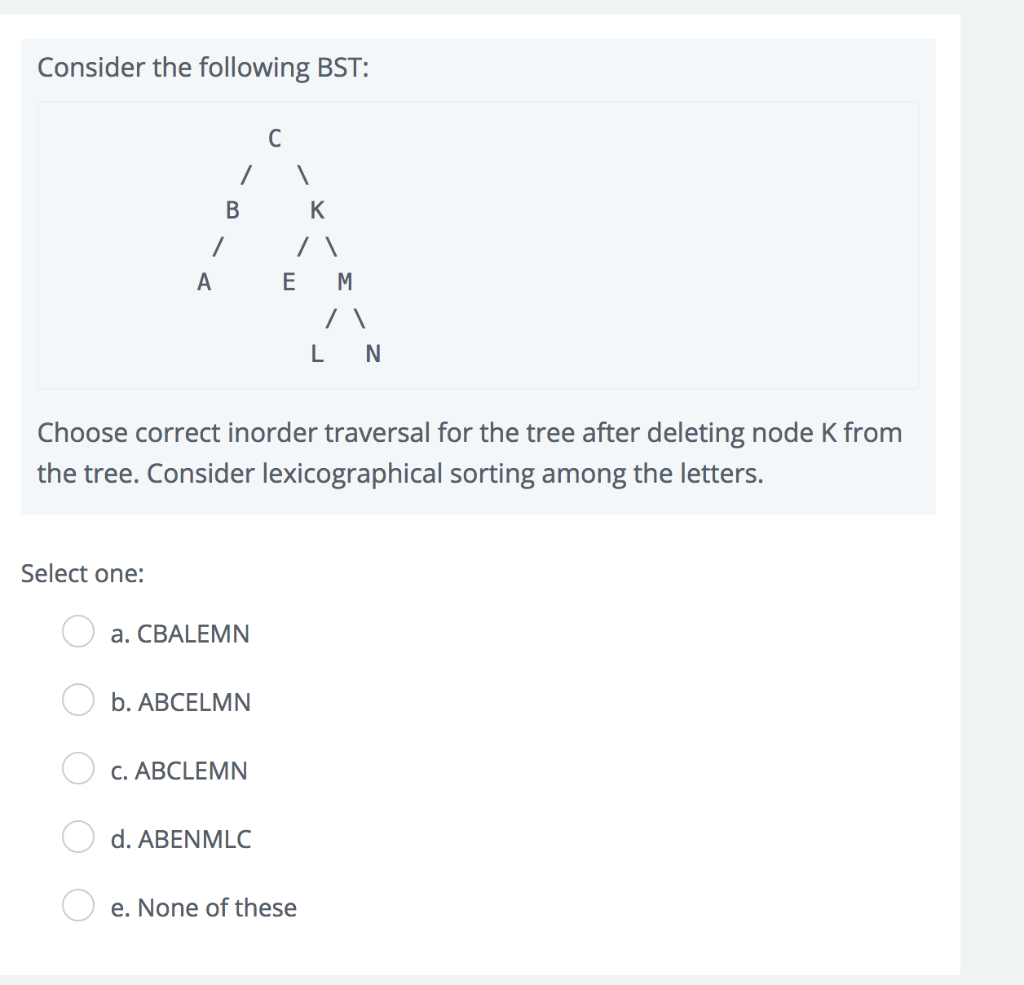Click the 'None of these' answer label

pyautogui.click(x=203, y=907)
